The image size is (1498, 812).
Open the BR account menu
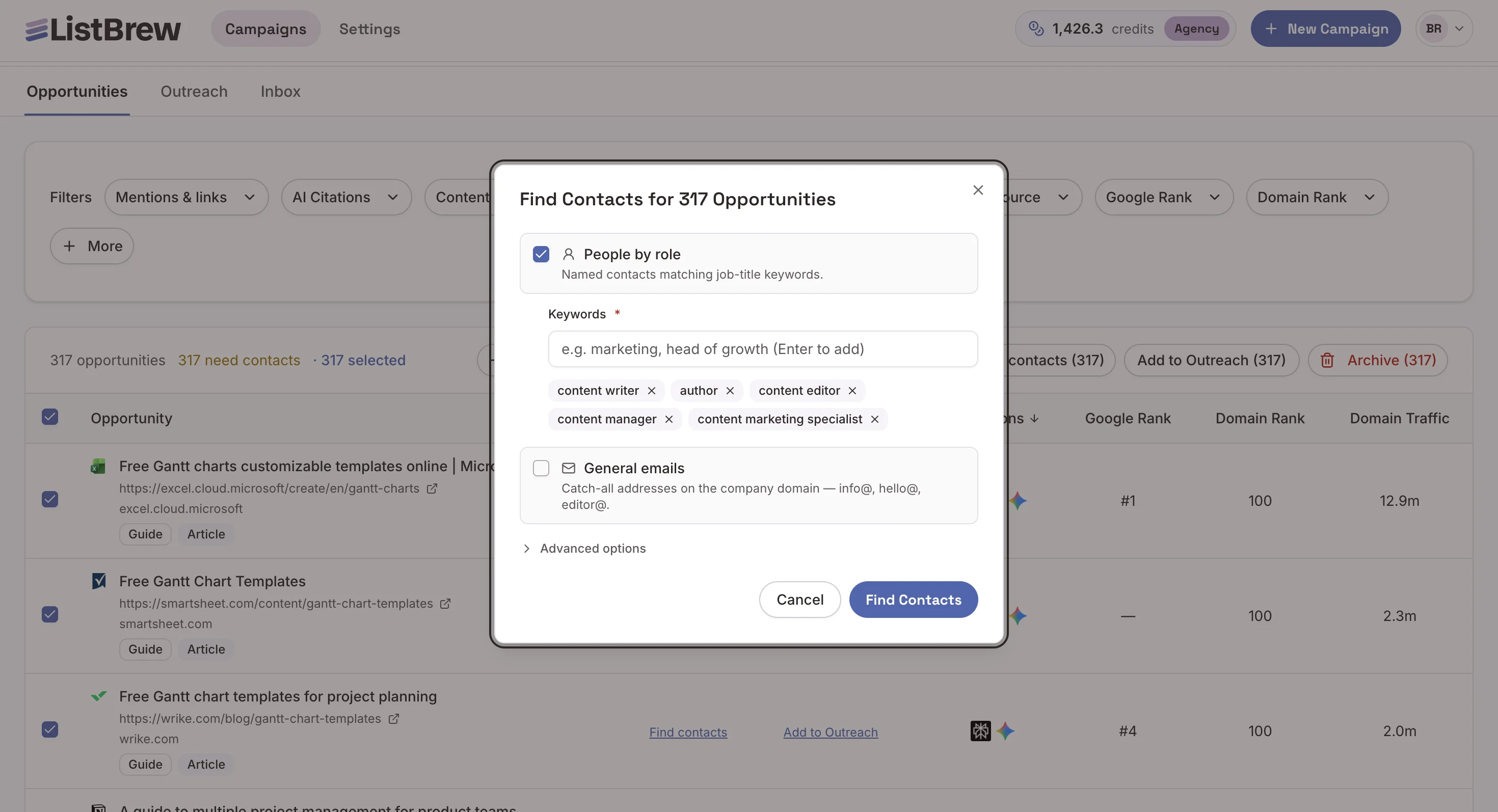click(x=1444, y=29)
